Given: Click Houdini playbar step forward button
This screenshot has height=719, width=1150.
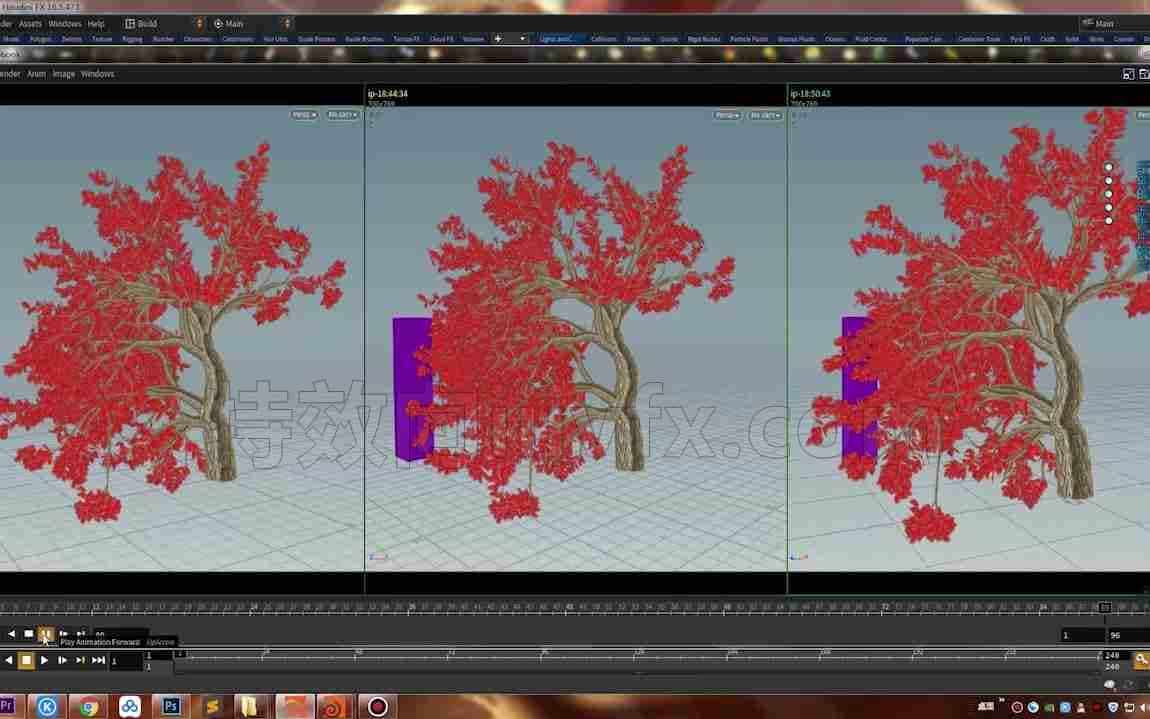Looking at the screenshot, I should [x=62, y=660].
